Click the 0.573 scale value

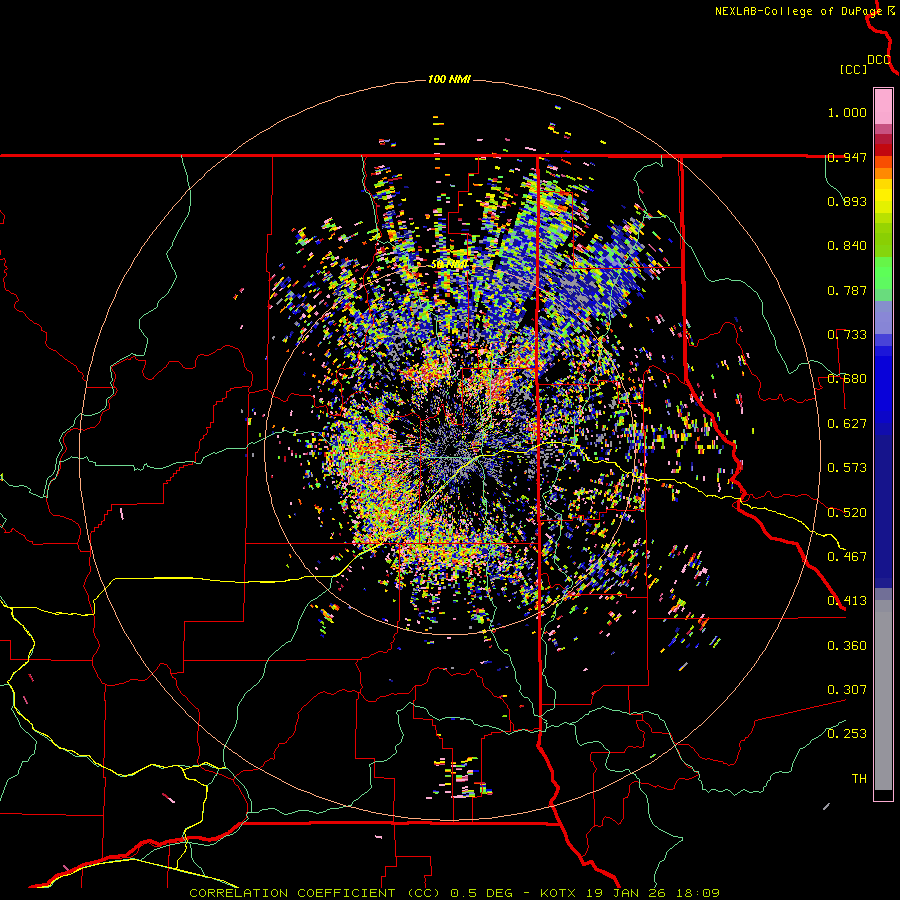pos(847,468)
